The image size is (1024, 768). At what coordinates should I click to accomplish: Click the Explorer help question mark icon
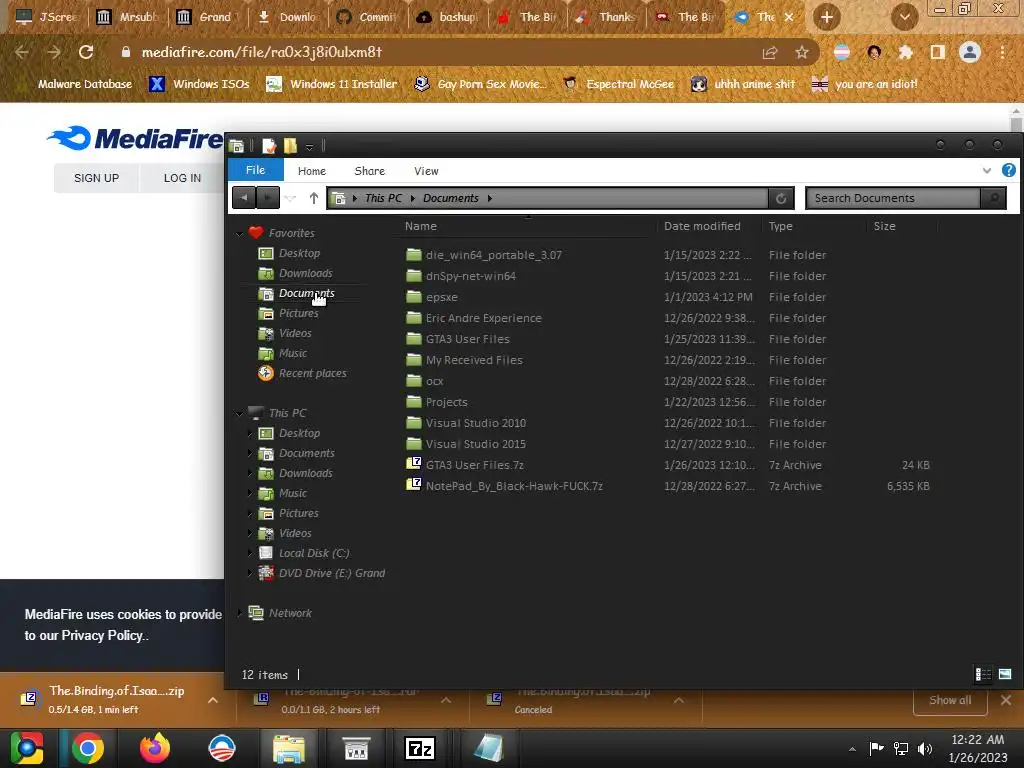pos(1008,170)
